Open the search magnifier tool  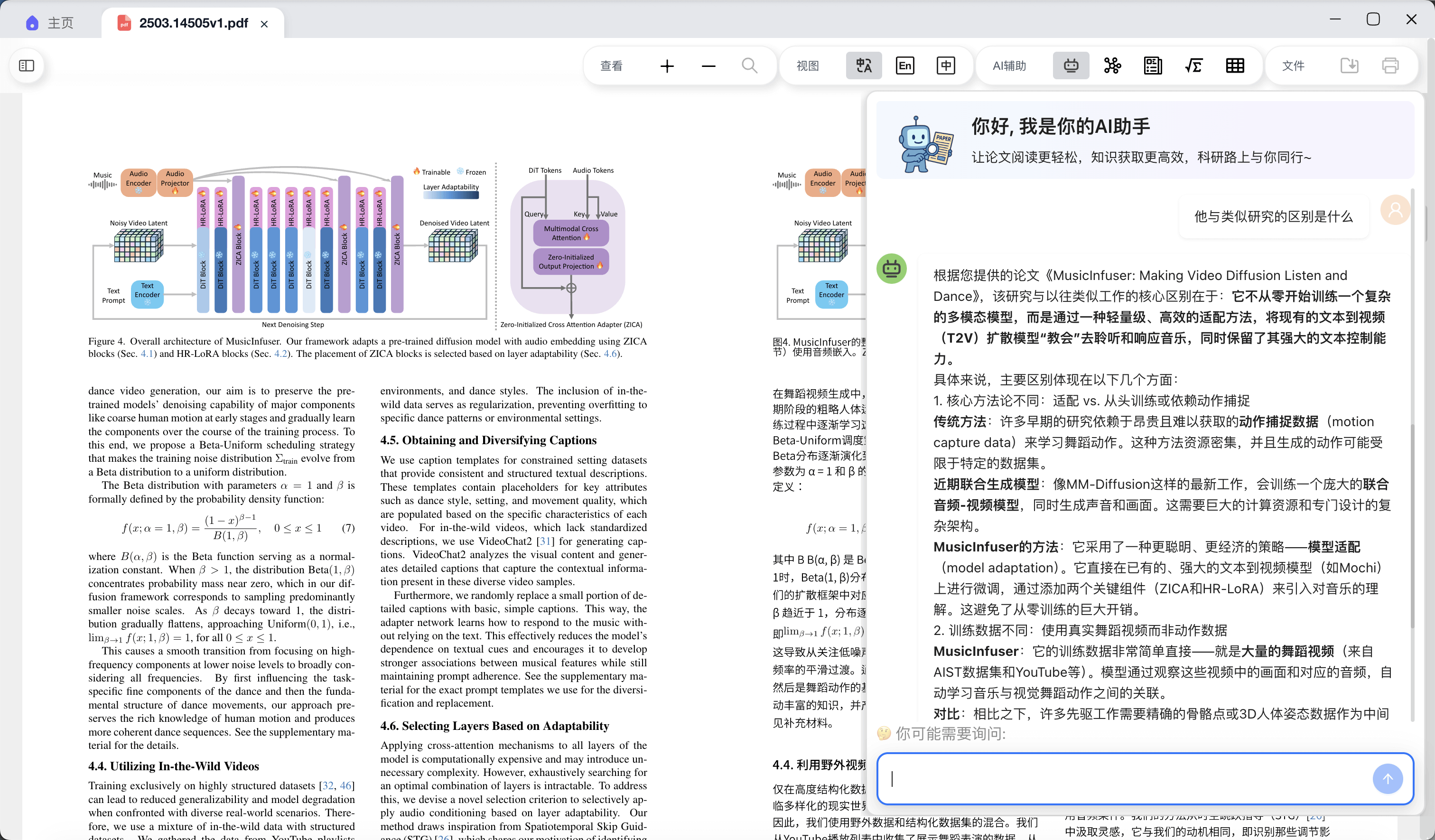(749, 66)
